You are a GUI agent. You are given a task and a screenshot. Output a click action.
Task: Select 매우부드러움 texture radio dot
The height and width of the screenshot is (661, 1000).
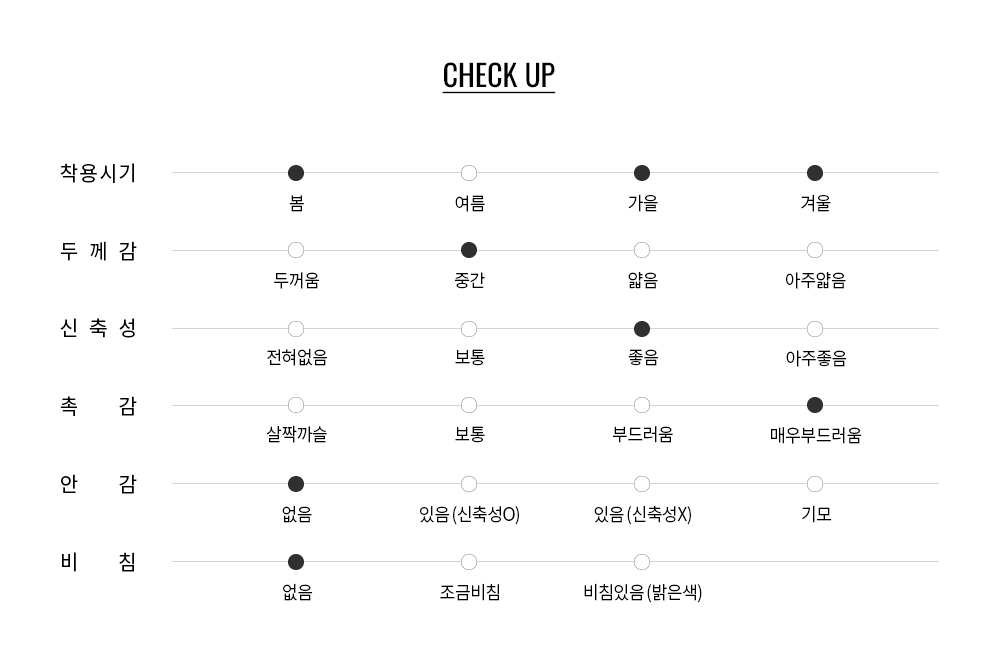coord(815,405)
